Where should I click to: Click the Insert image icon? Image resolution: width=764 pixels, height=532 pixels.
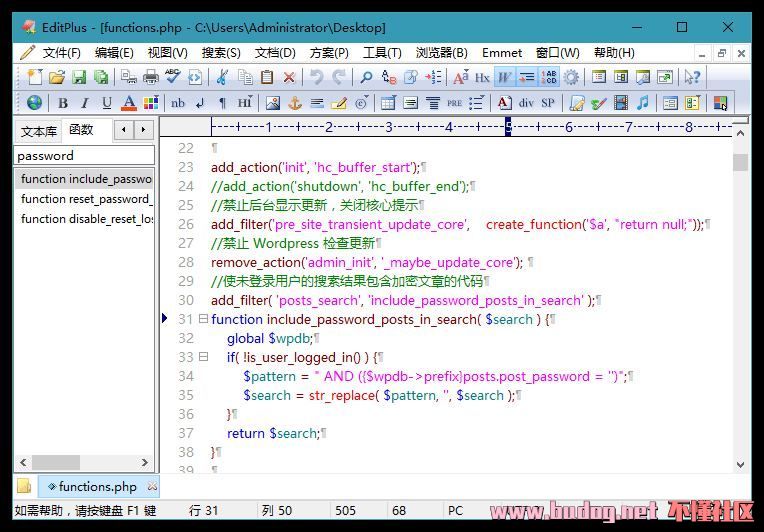click(273, 103)
